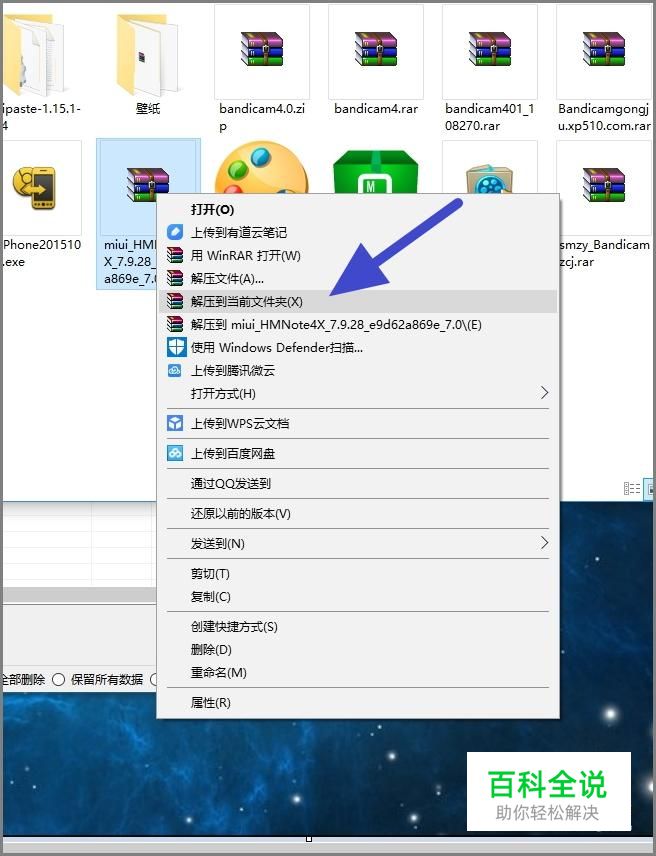Choose 上传到有道云笔记

tap(357, 233)
